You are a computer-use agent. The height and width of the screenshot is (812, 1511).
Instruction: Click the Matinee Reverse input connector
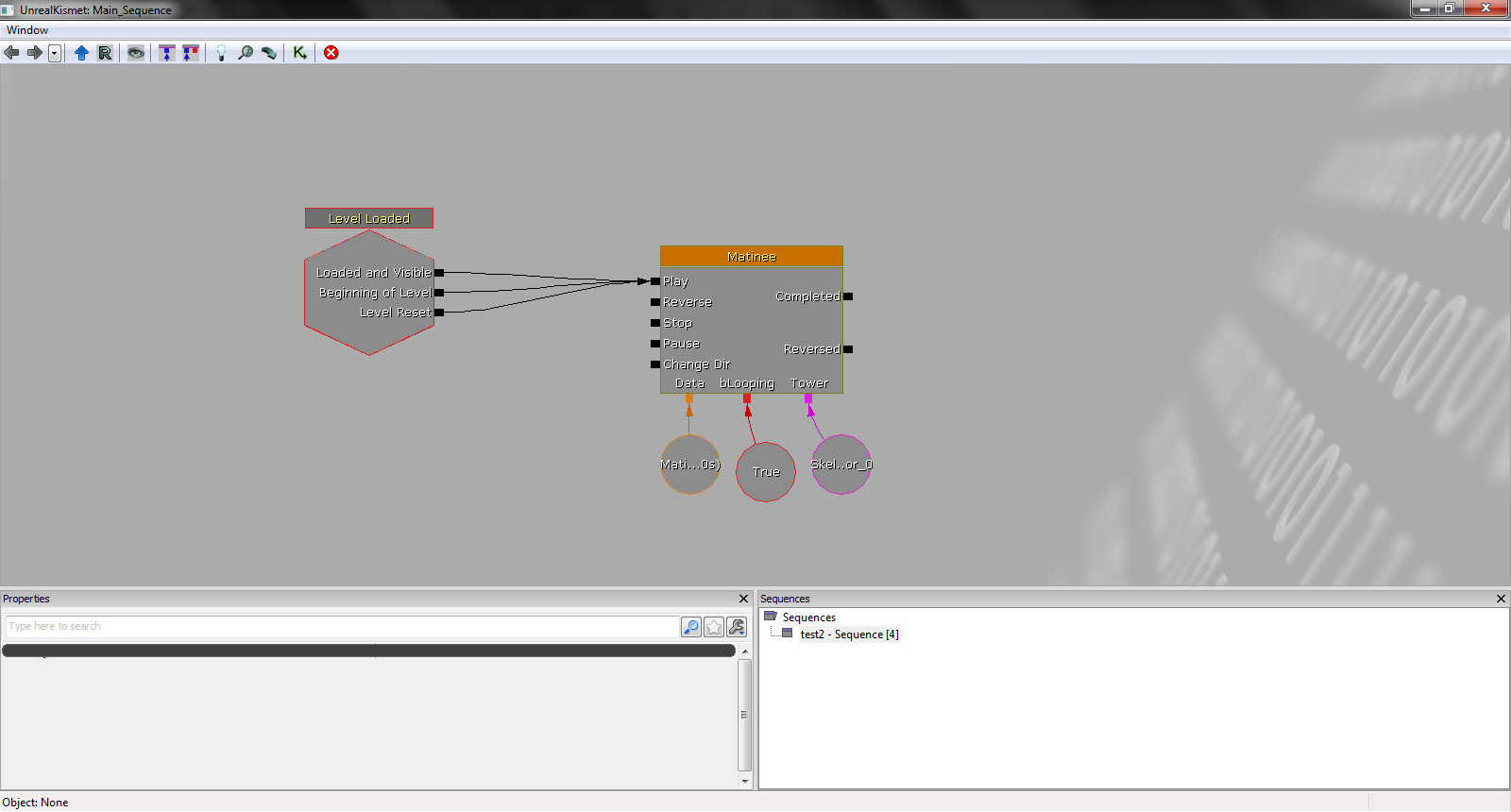point(655,302)
